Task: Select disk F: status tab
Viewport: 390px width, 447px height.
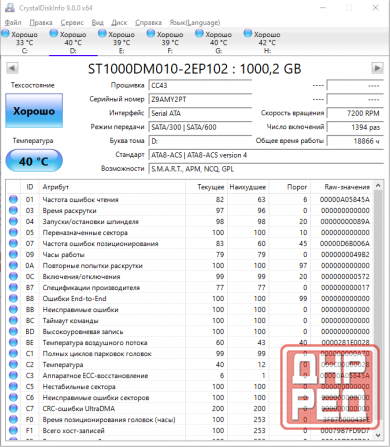Action: click(x=170, y=42)
